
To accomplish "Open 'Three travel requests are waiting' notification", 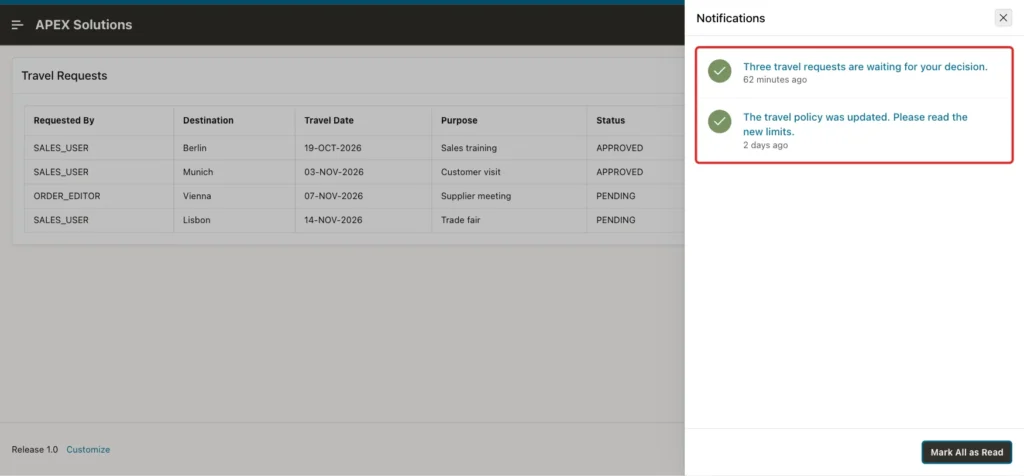I will tap(865, 67).
